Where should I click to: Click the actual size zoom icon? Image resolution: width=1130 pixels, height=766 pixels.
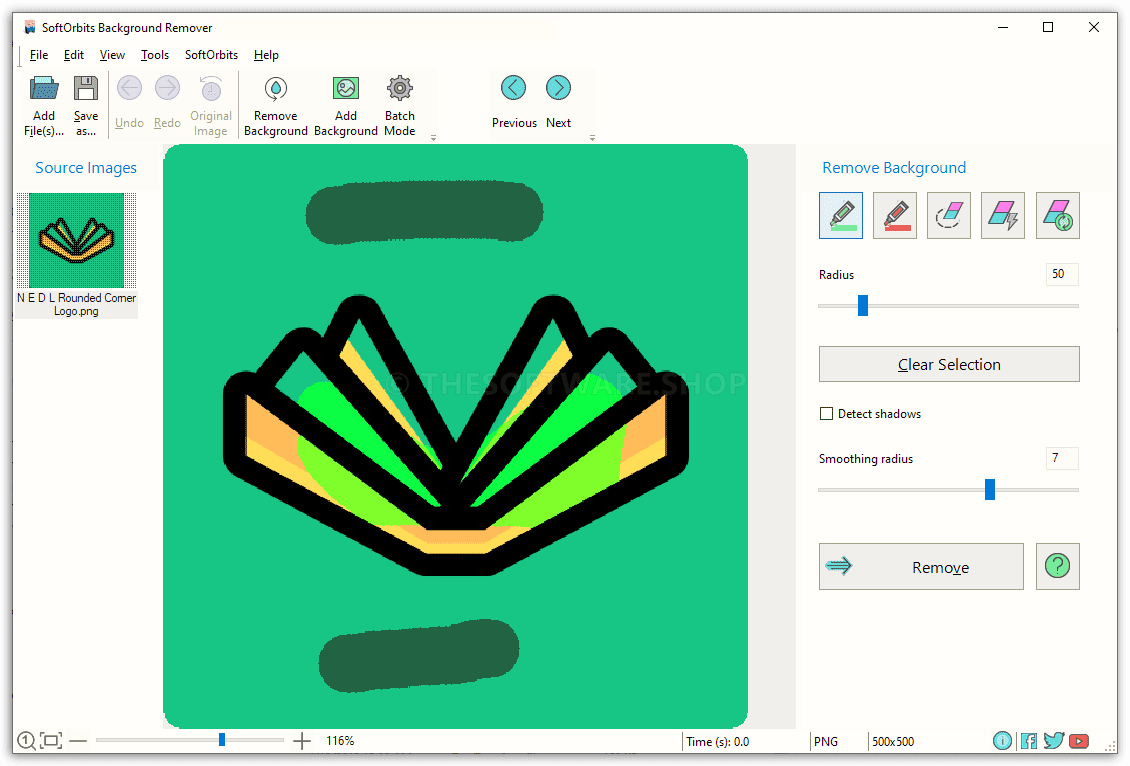coord(26,740)
